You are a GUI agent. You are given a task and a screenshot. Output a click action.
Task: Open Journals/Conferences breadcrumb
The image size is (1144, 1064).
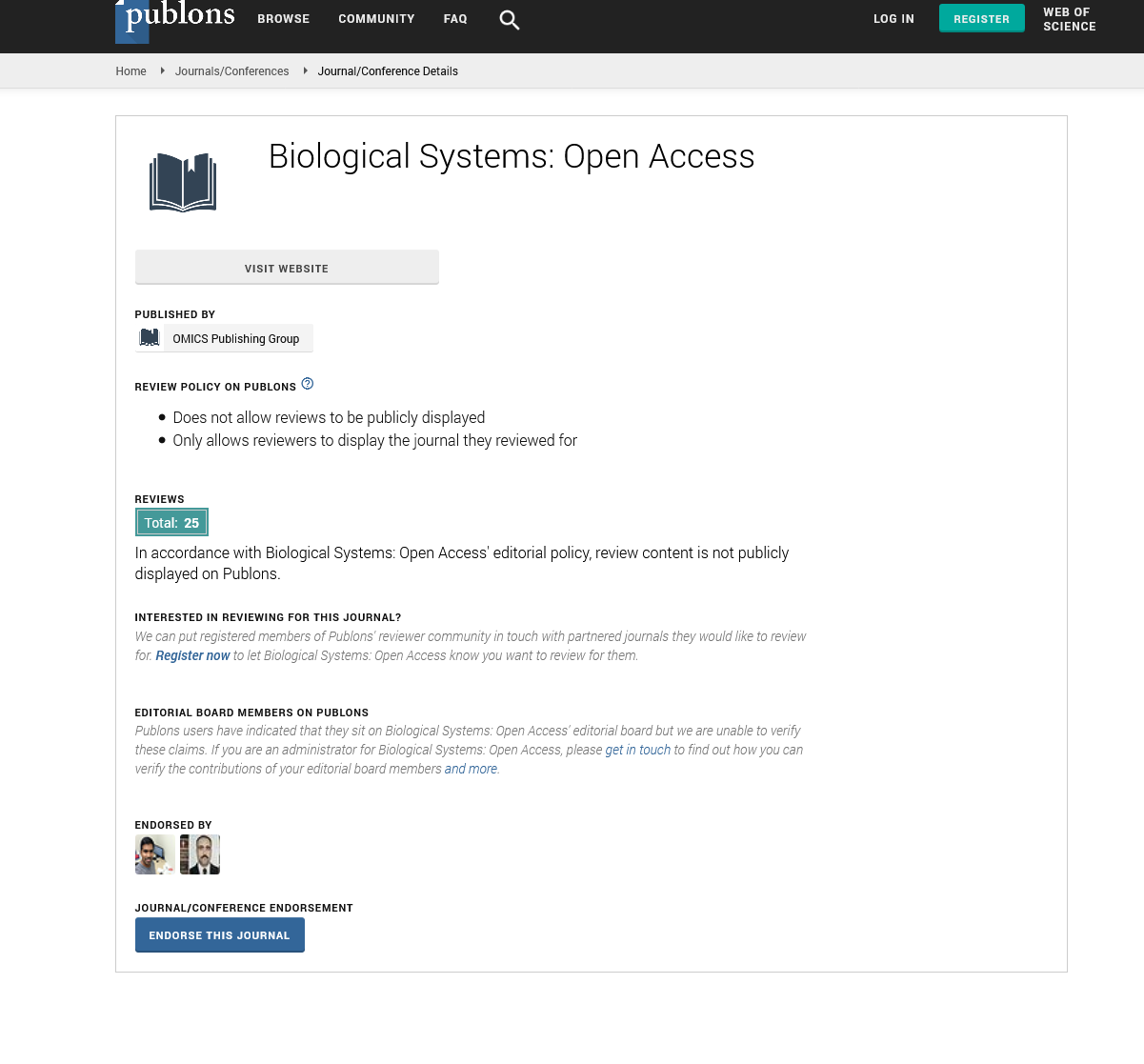click(x=232, y=71)
